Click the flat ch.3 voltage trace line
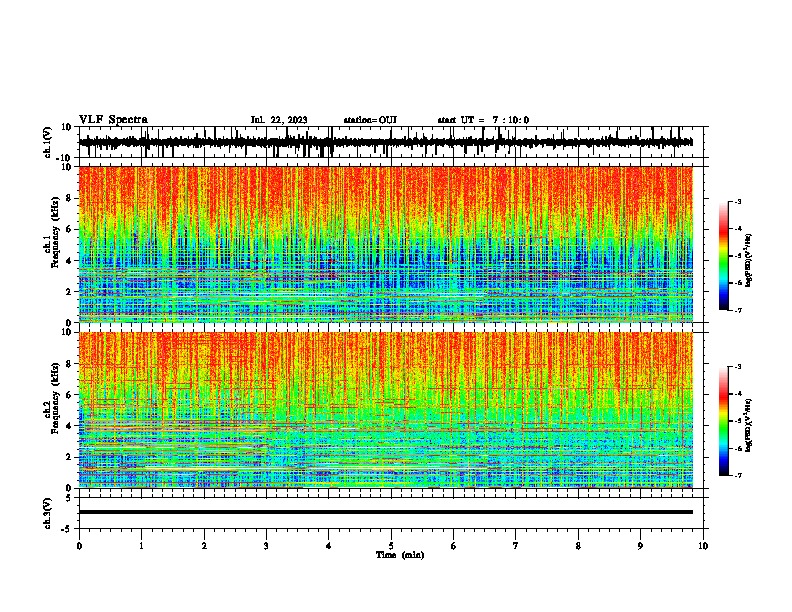 click(x=386, y=512)
